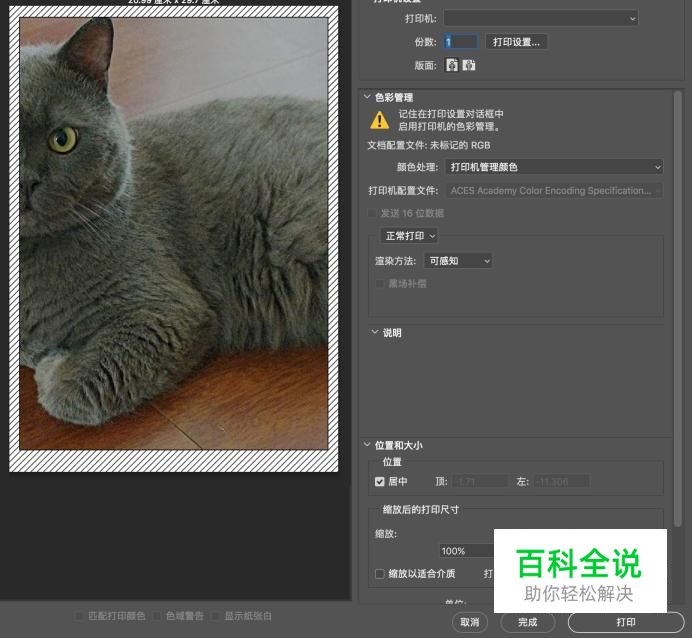The image size is (692, 638).
Task: Open the printer profile dropdown
Action: 554,191
